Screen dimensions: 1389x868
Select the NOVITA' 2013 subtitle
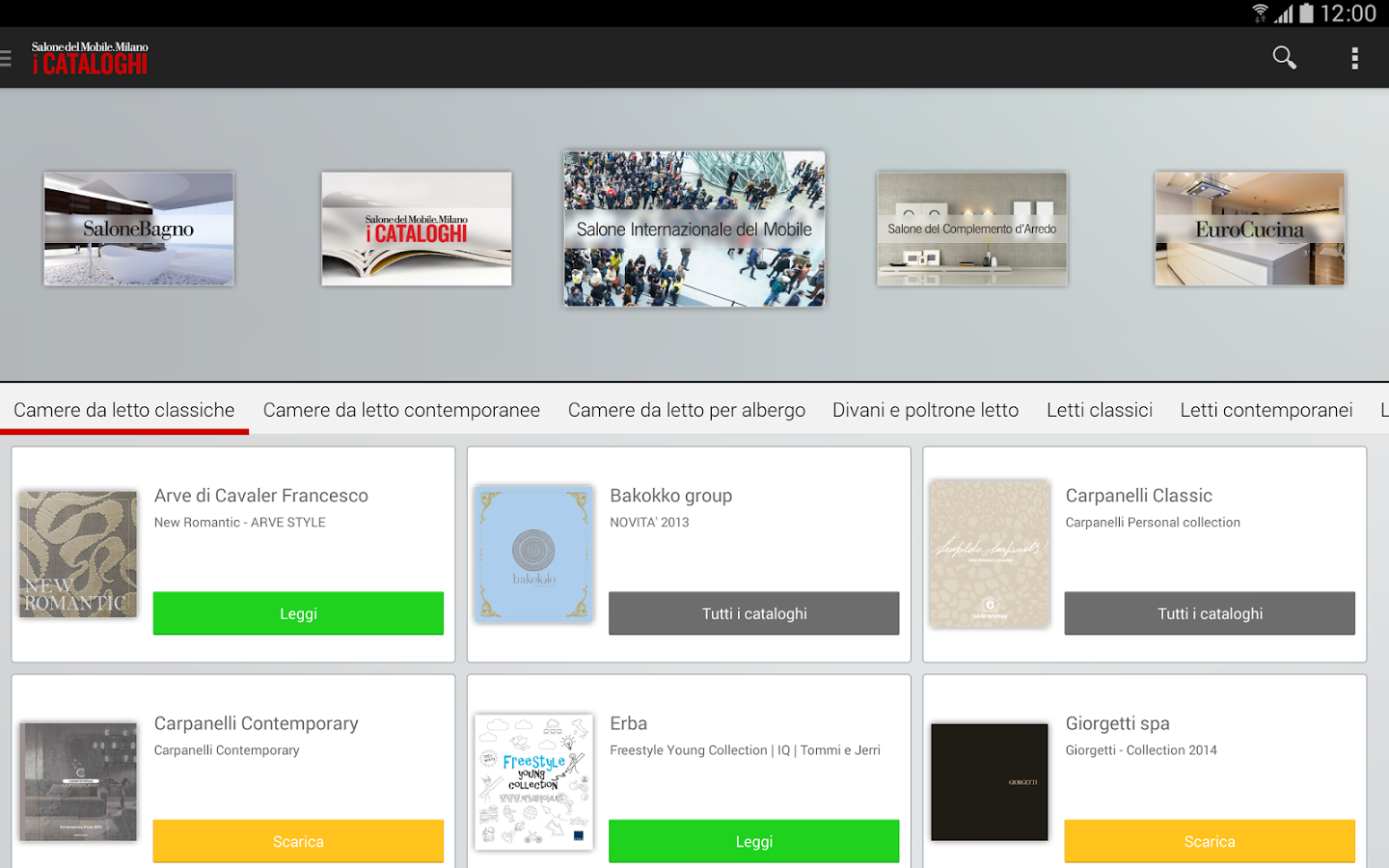650,523
